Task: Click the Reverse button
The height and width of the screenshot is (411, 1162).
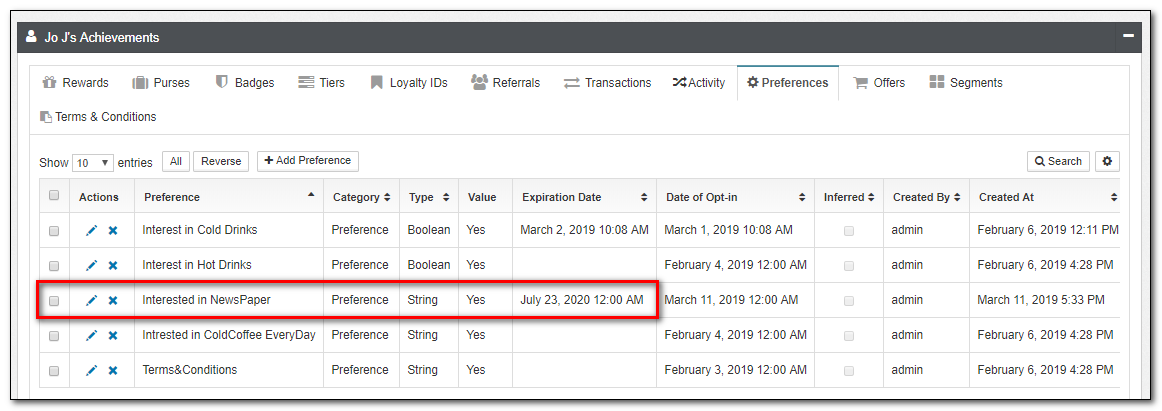Action: (221, 162)
